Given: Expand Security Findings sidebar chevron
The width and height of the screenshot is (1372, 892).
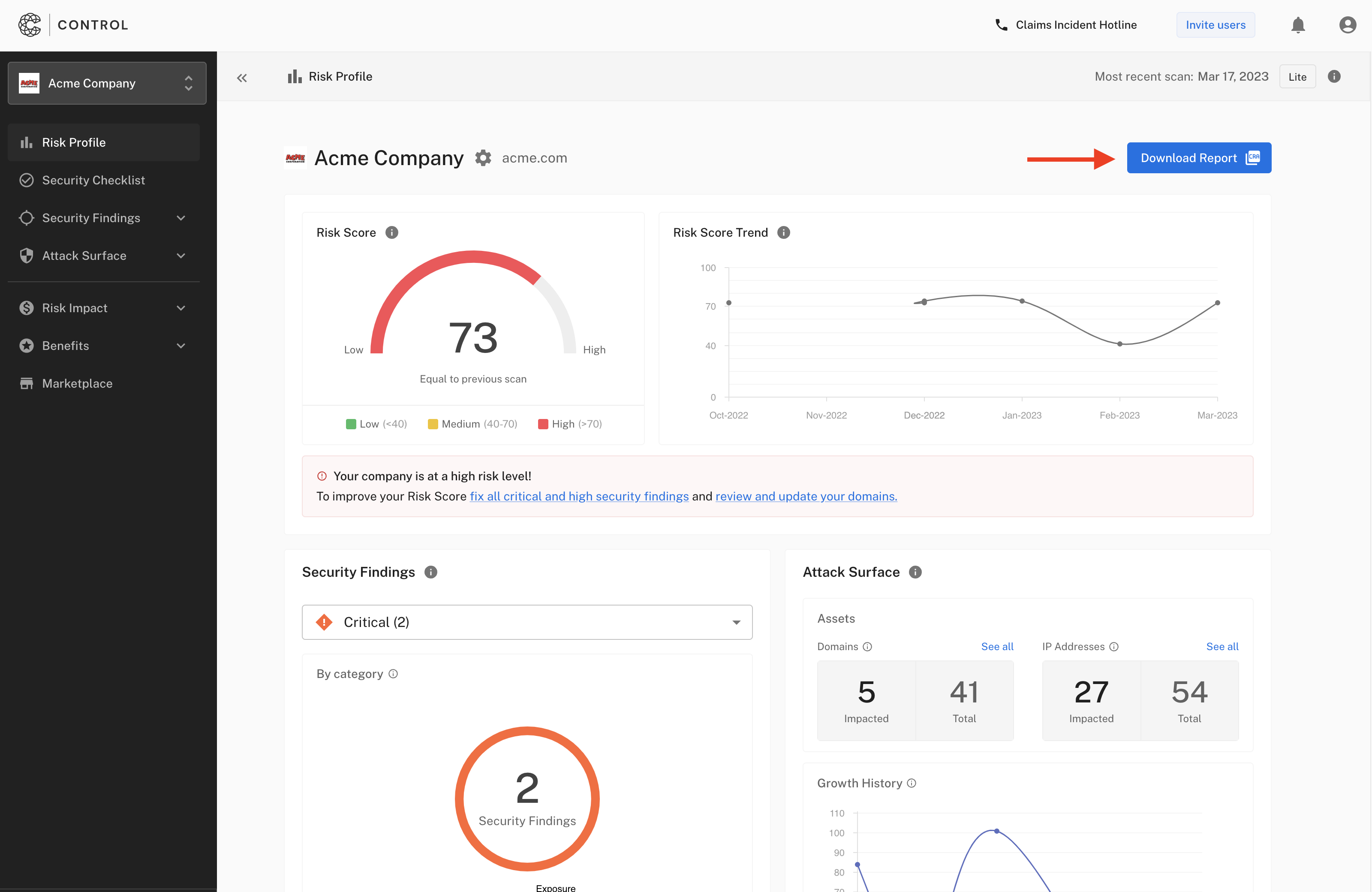Looking at the screenshot, I should [181, 218].
